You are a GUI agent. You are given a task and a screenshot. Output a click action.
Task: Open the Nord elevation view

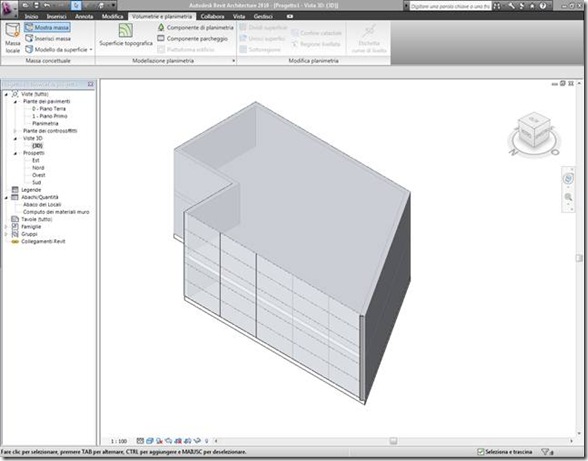[x=38, y=168]
